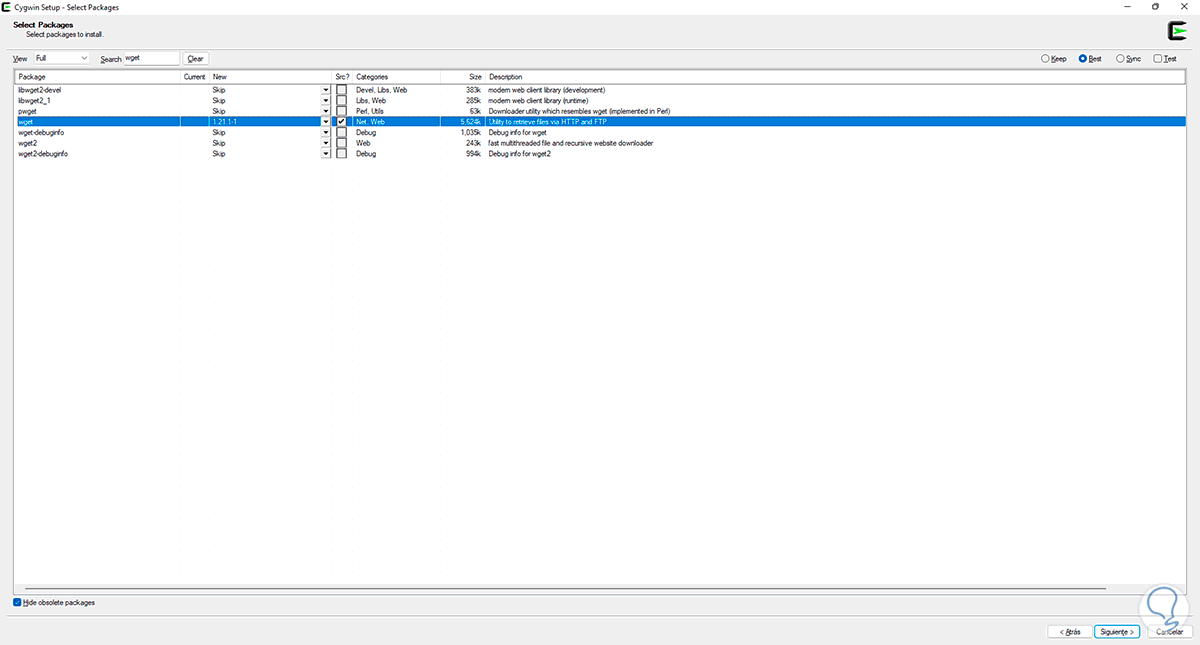Select the Keep radio button

pos(1046,59)
